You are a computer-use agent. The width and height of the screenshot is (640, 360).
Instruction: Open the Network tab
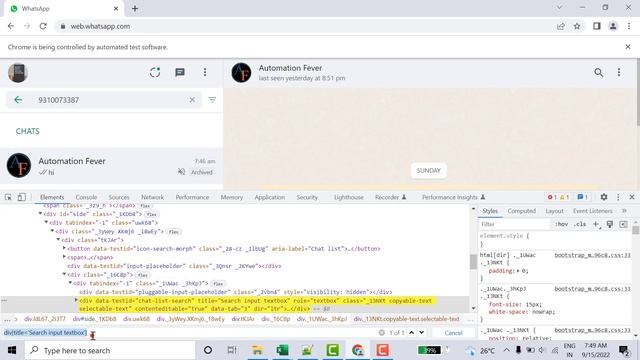coord(152,197)
